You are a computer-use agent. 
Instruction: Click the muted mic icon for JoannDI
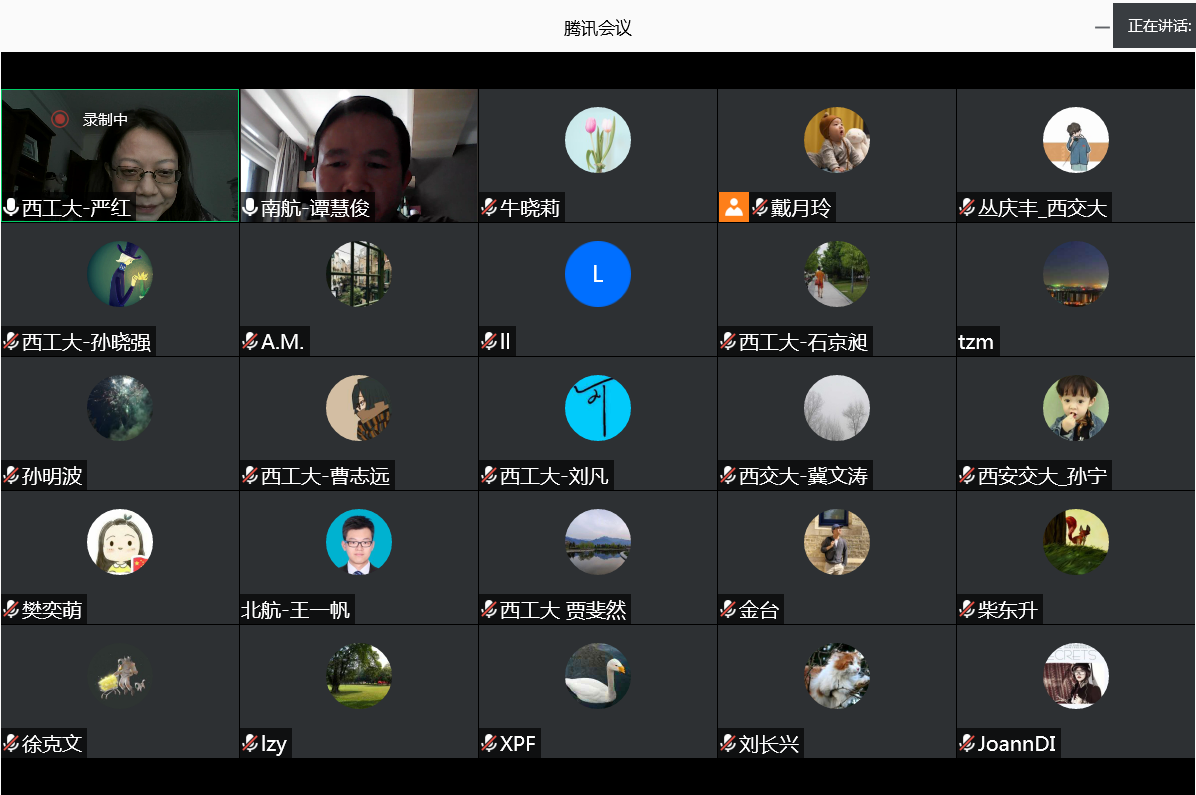[967, 743]
